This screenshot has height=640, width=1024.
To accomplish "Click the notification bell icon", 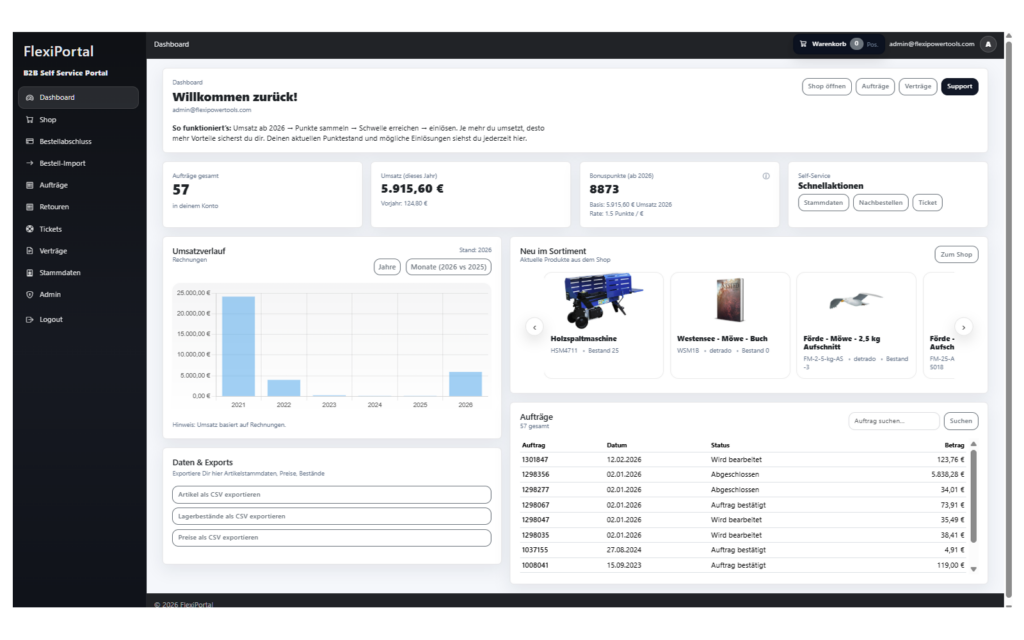I will pos(988,44).
